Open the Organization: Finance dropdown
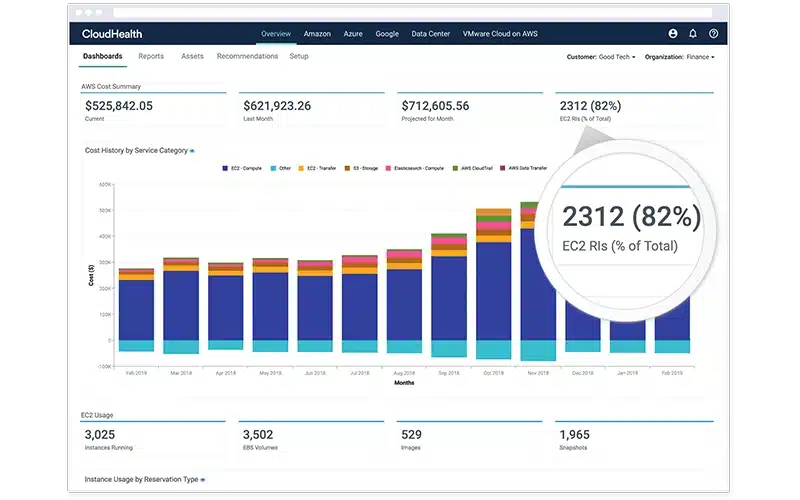 (680, 57)
